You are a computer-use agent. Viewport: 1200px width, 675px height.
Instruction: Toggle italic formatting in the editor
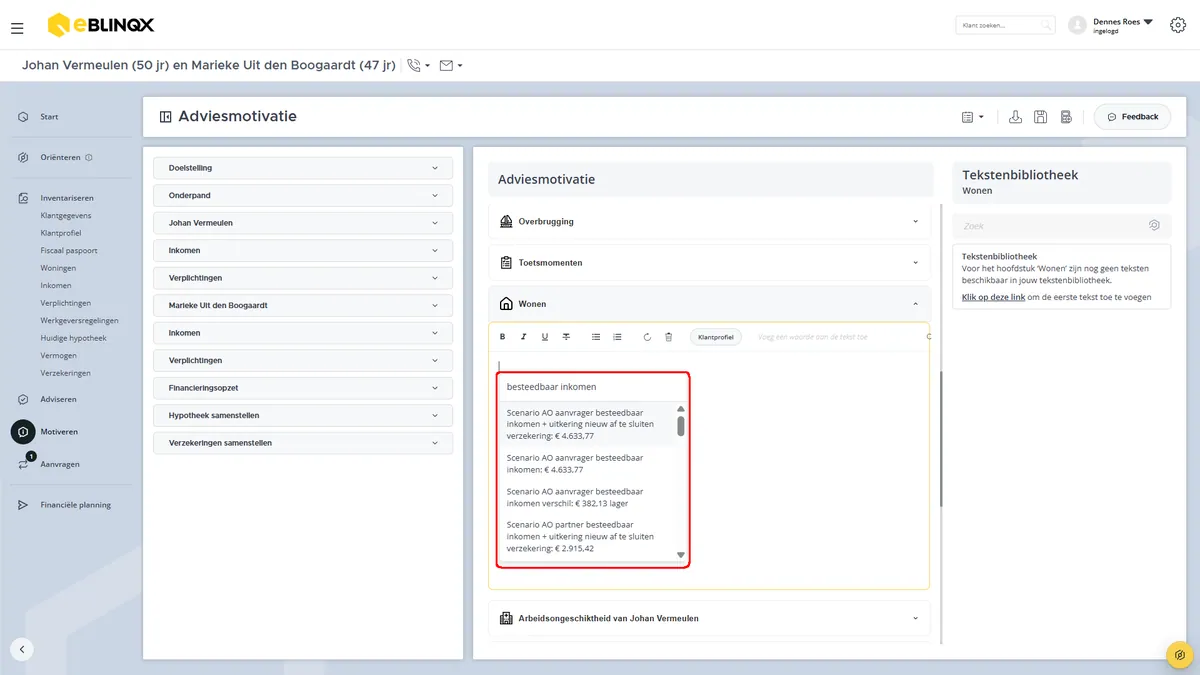click(x=523, y=337)
